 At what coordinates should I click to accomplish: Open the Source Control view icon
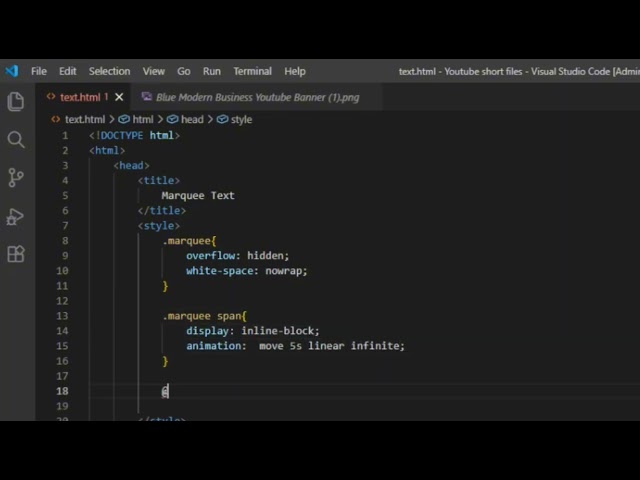pyautogui.click(x=16, y=178)
